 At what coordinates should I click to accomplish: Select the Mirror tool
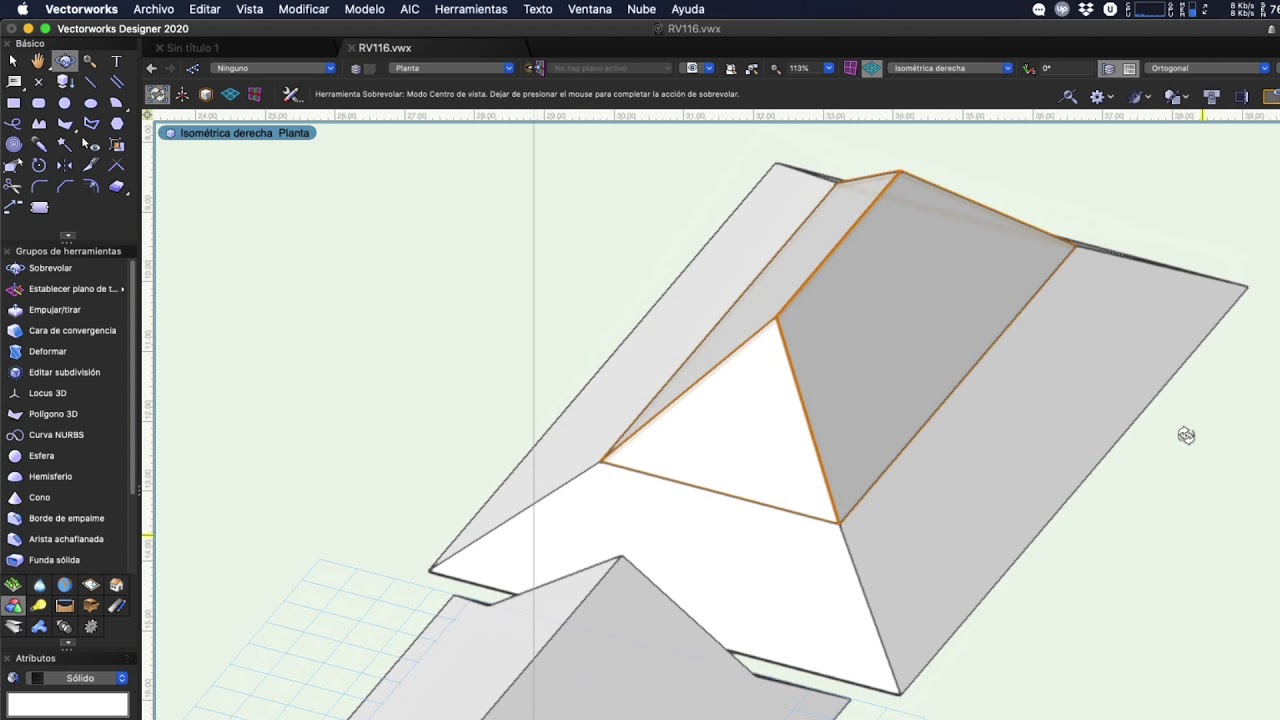[x=65, y=166]
